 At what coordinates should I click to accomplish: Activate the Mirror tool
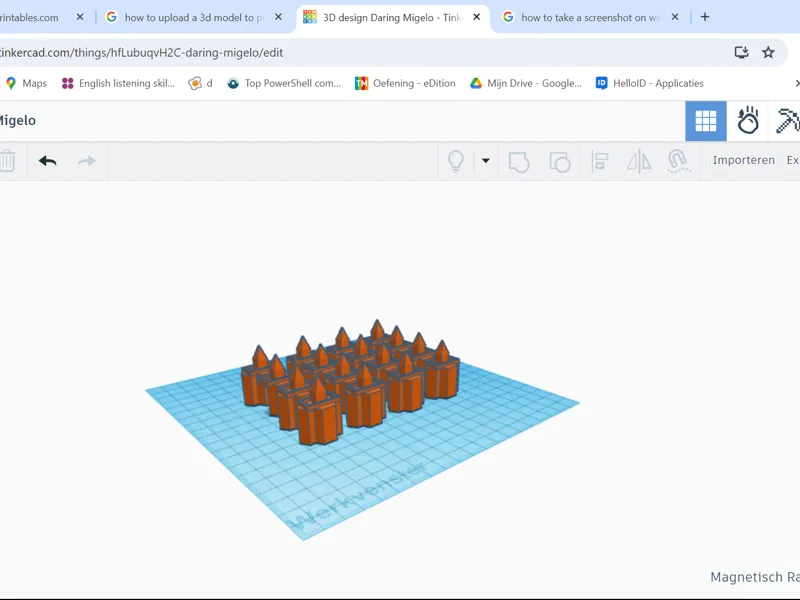639,162
